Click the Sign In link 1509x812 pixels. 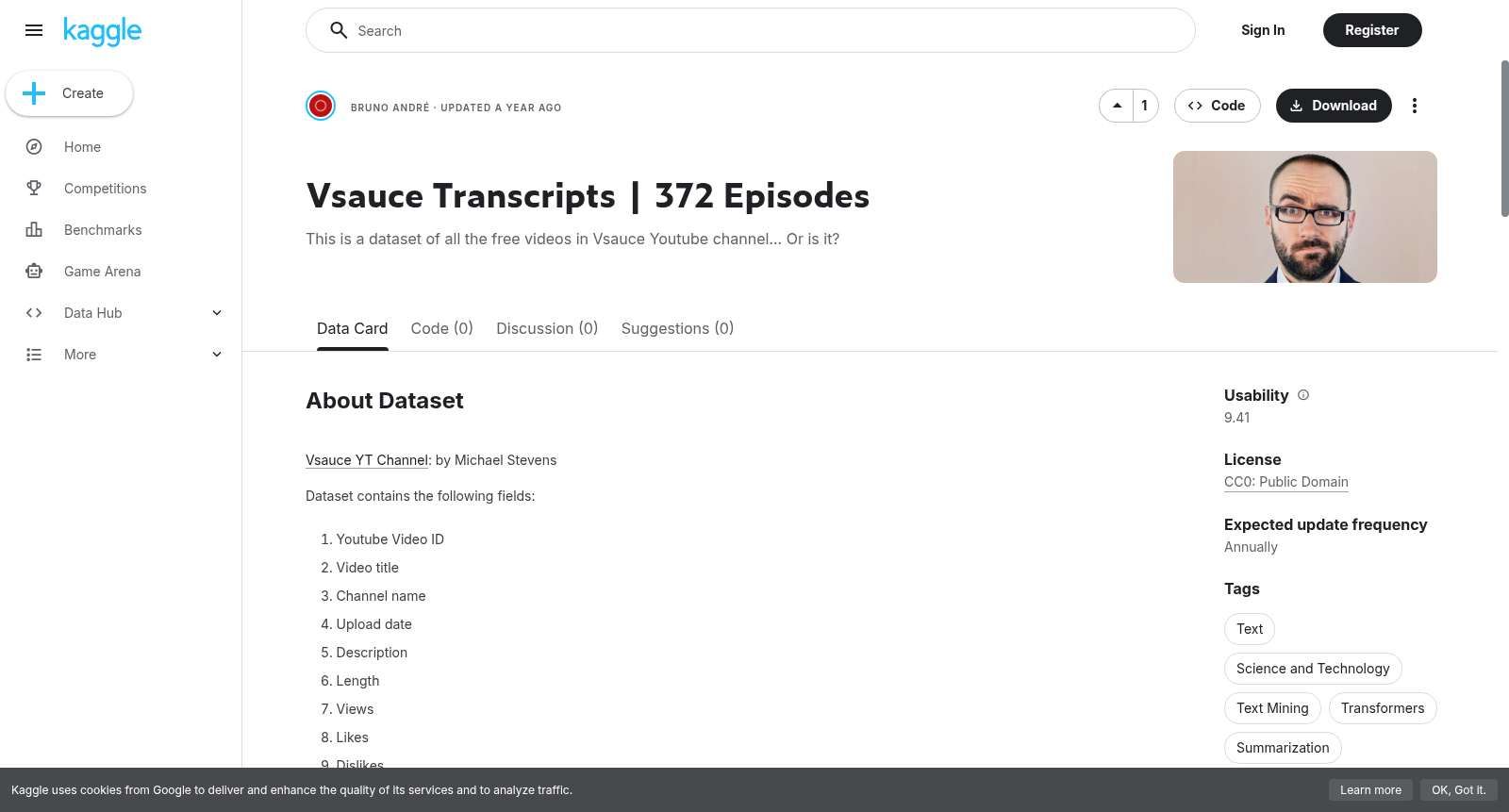pyautogui.click(x=1263, y=30)
